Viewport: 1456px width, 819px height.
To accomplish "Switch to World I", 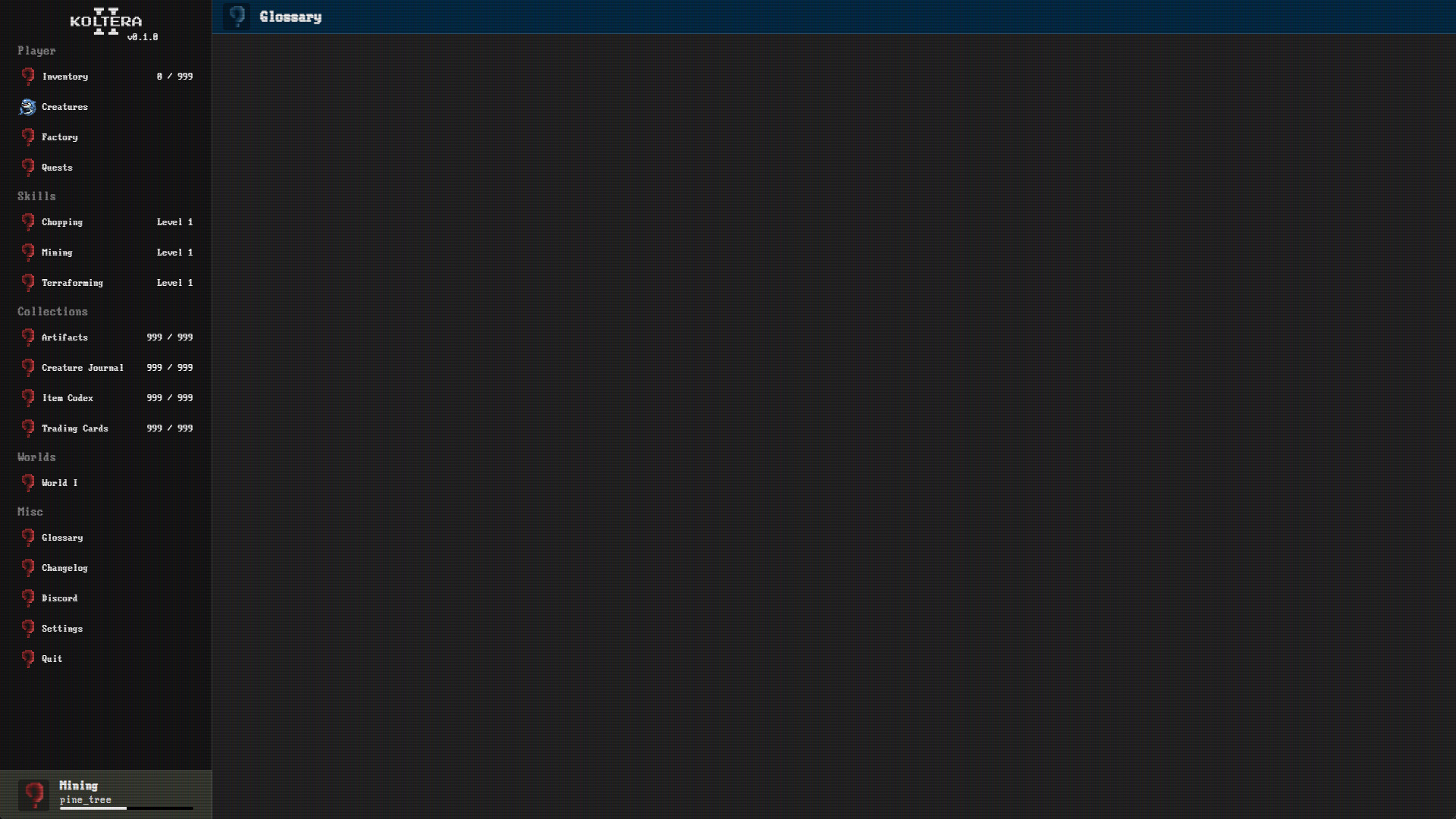I will (x=106, y=483).
